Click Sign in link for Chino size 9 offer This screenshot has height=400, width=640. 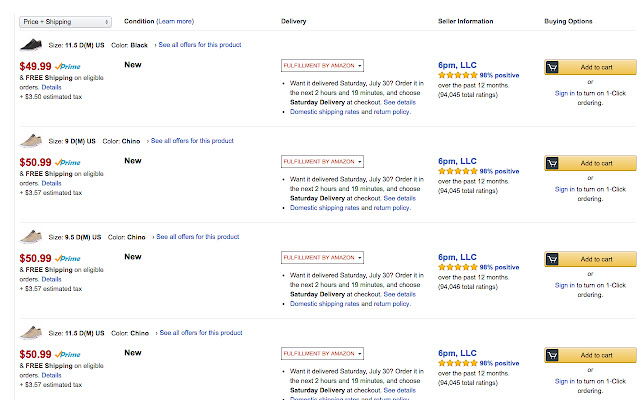click(564, 189)
